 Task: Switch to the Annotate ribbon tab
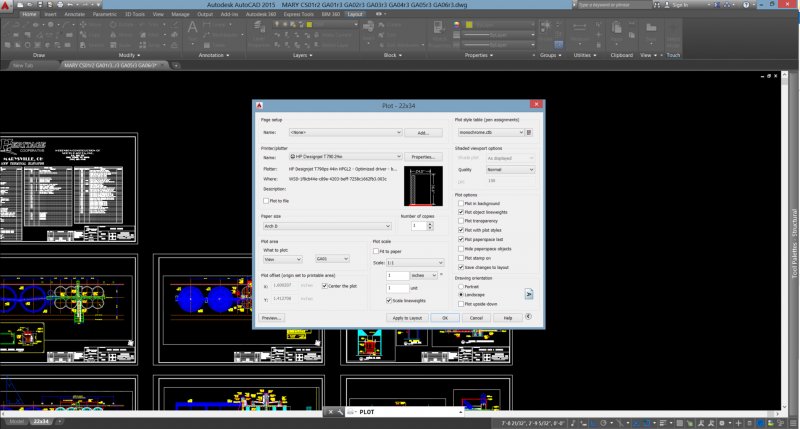[74, 14]
